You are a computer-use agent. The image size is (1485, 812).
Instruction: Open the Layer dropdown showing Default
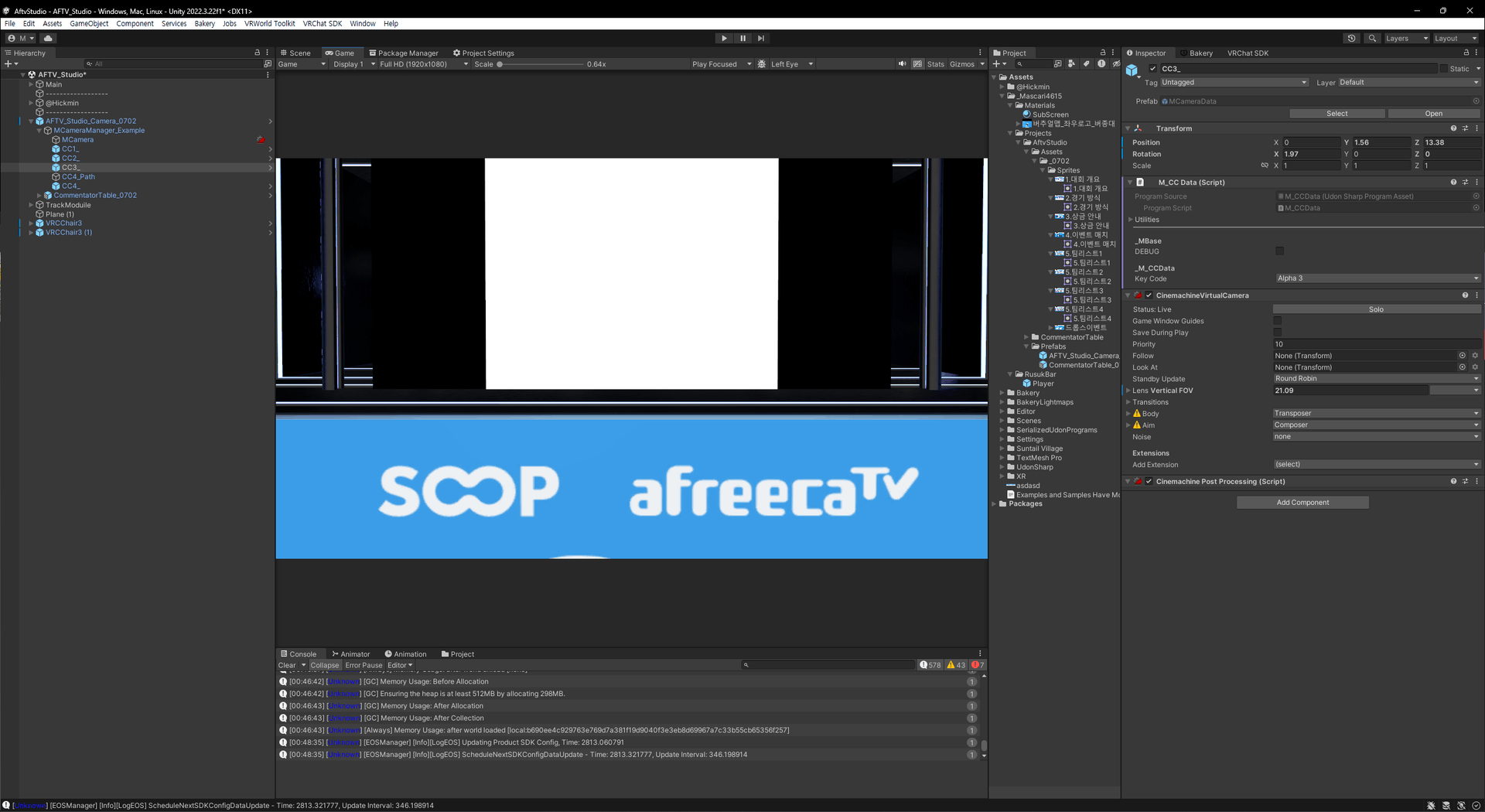click(x=1409, y=83)
